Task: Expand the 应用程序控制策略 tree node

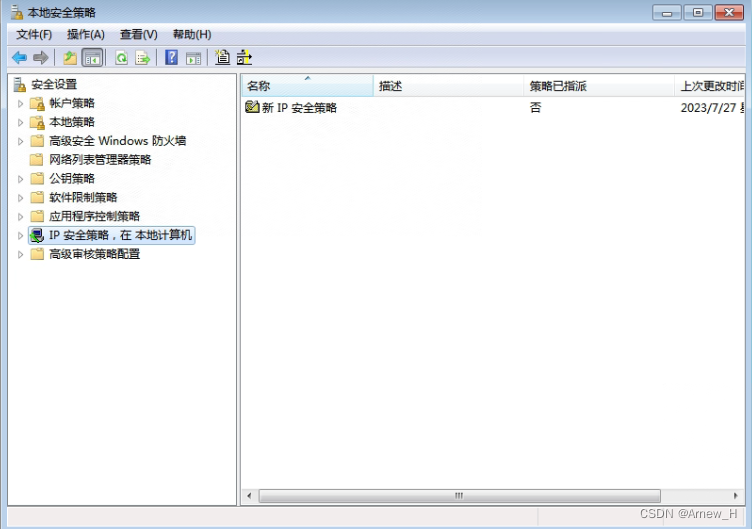Action: (x=20, y=217)
